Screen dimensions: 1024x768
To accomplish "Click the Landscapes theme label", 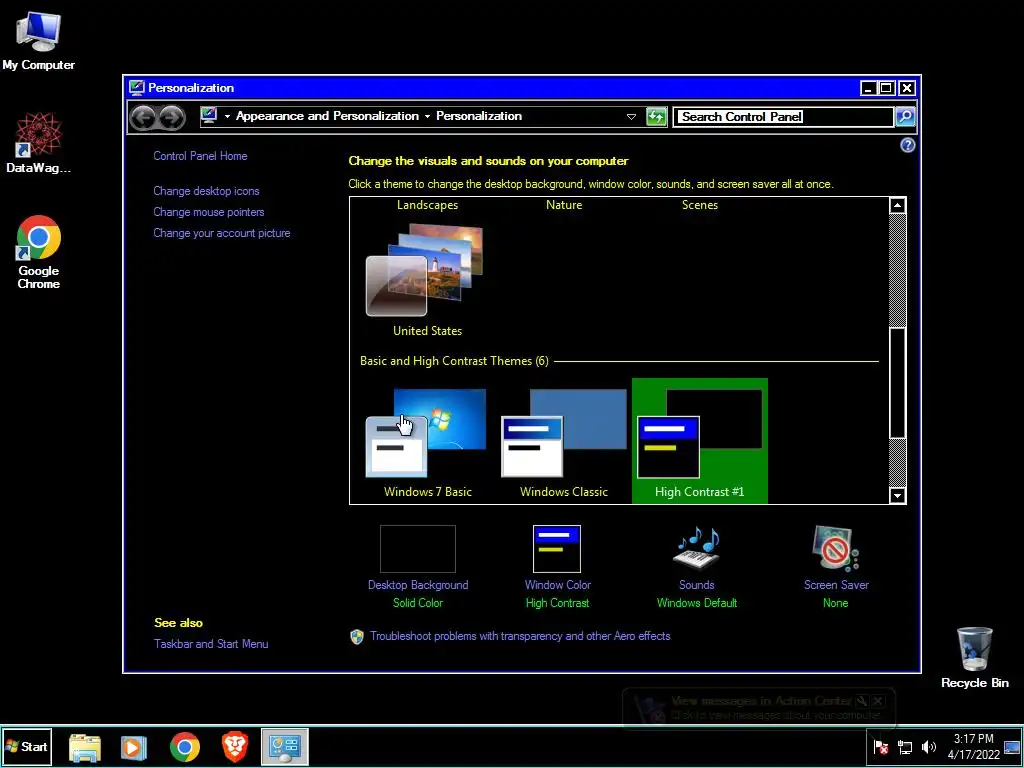I will pyautogui.click(x=427, y=204).
